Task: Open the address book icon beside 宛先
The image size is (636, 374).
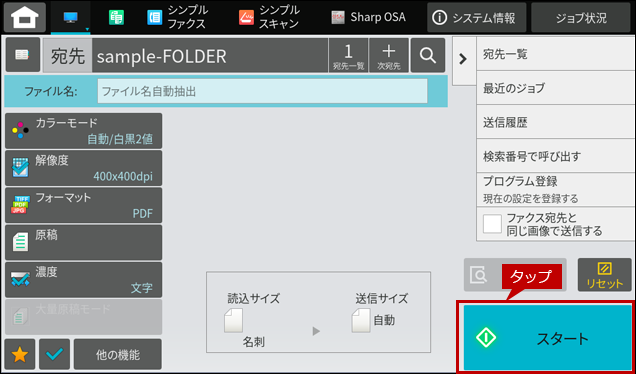Action: coord(22,55)
